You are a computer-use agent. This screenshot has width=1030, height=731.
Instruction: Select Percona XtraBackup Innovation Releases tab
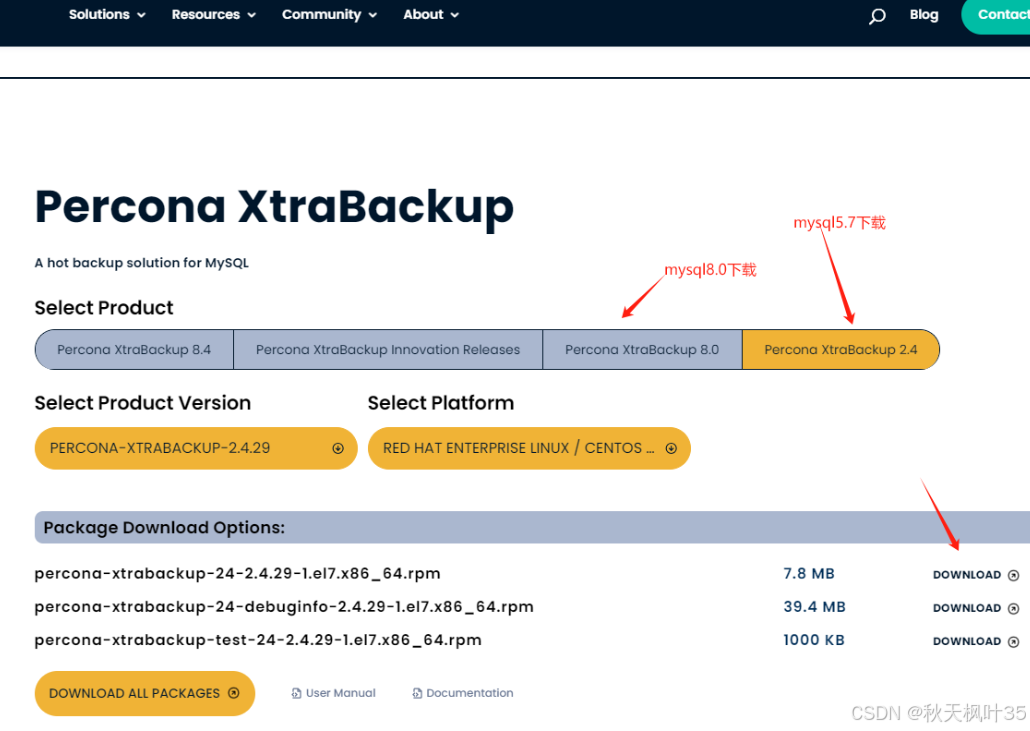pyautogui.click(x=388, y=350)
